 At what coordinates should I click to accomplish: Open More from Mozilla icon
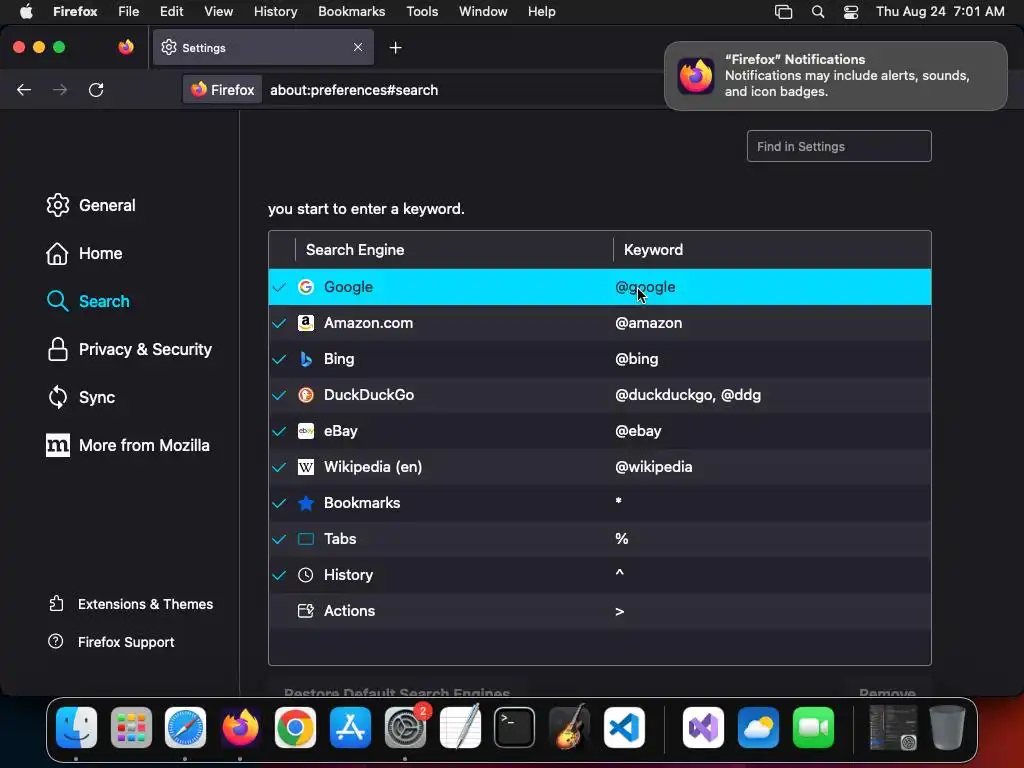point(57,445)
